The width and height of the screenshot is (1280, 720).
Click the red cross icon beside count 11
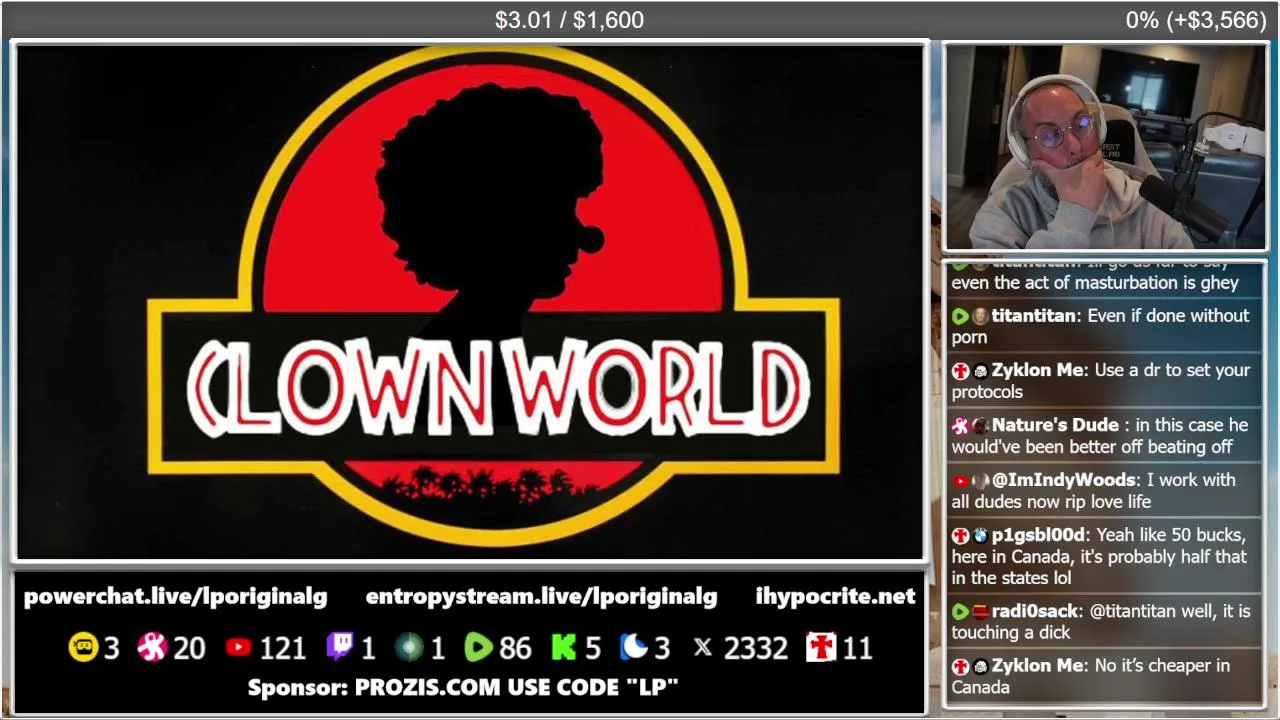(x=820, y=648)
